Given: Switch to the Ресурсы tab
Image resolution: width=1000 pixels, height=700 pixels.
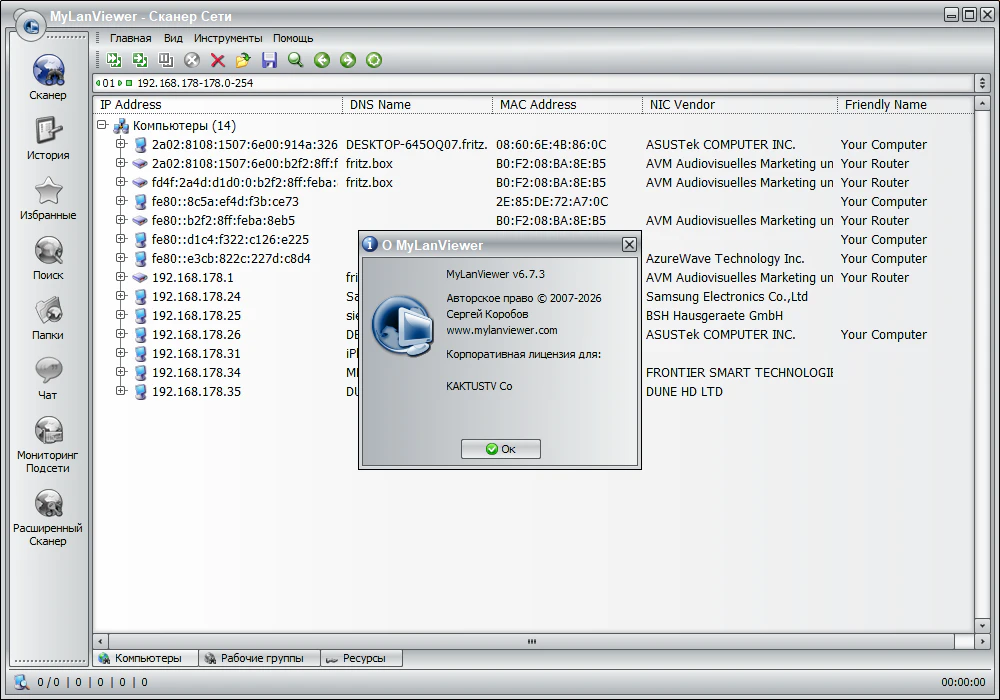Looking at the screenshot, I should coord(362,658).
